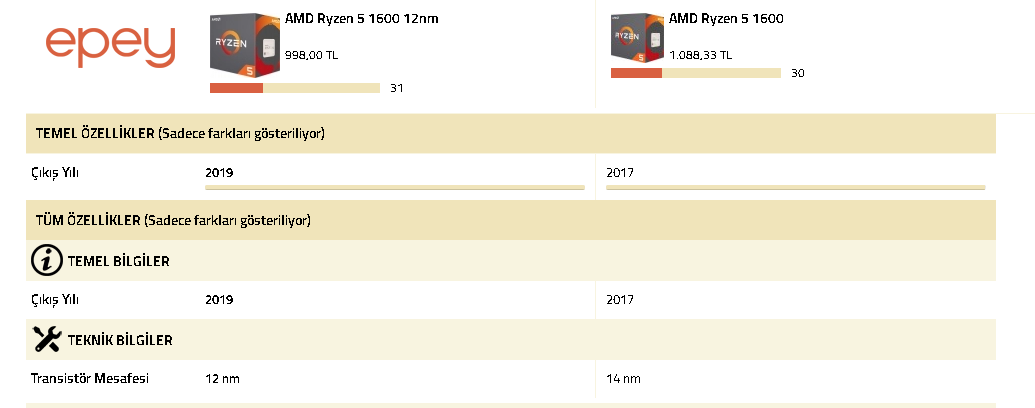This screenshot has width=1035, height=408.
Task: Open AMD Ryzen 5 1600 title link
Action: (726, 18)
